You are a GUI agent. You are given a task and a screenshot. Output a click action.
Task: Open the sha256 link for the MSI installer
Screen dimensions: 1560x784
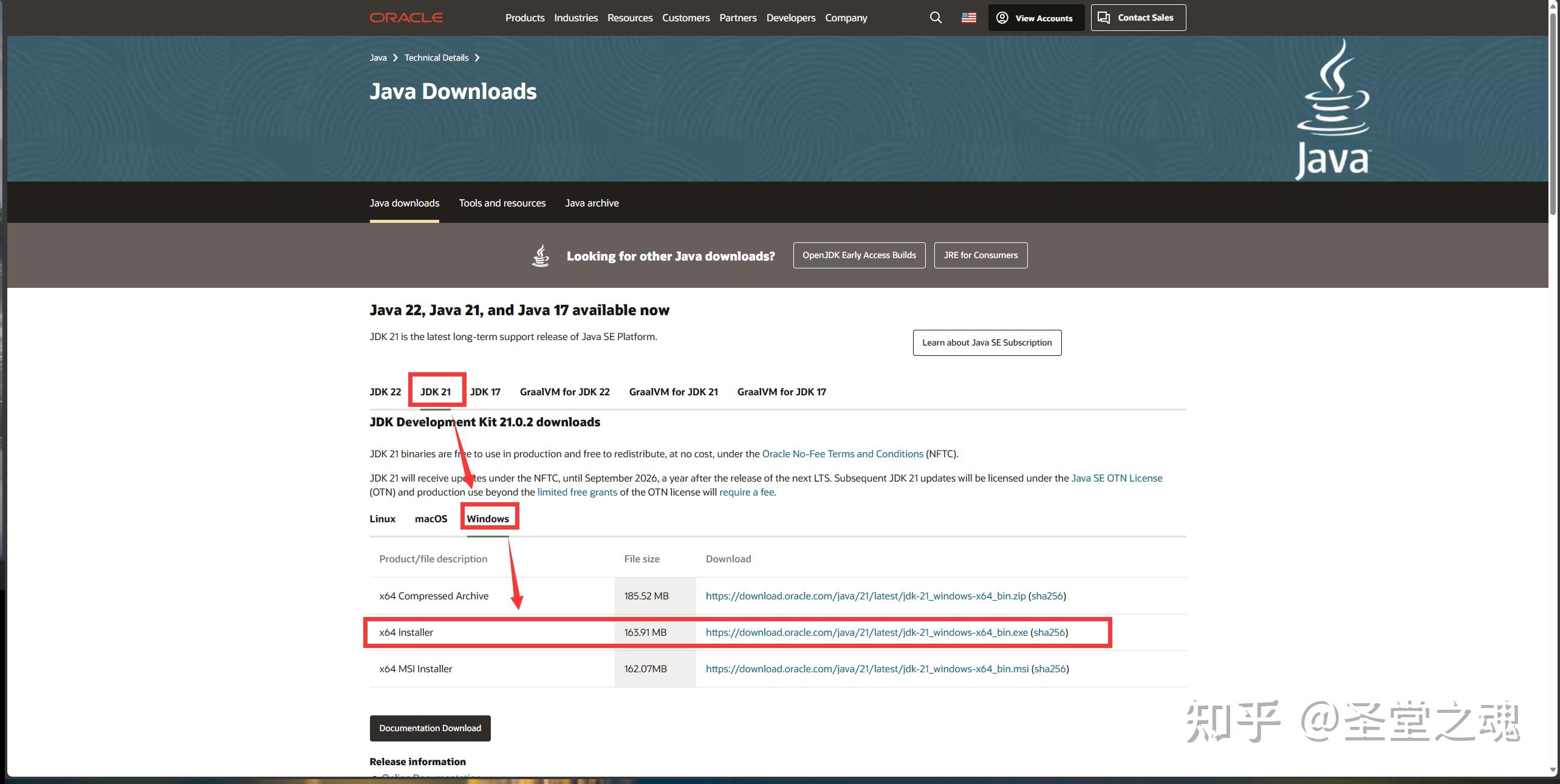click(1050, 669)
